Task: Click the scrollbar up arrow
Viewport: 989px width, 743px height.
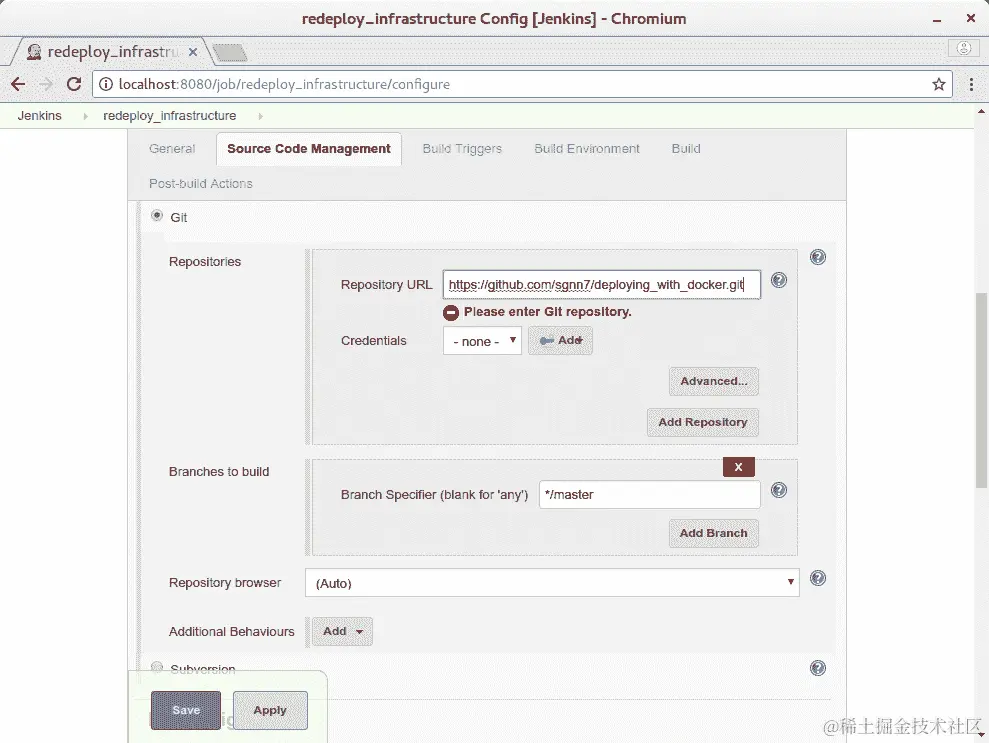Action: click(981, 112)
